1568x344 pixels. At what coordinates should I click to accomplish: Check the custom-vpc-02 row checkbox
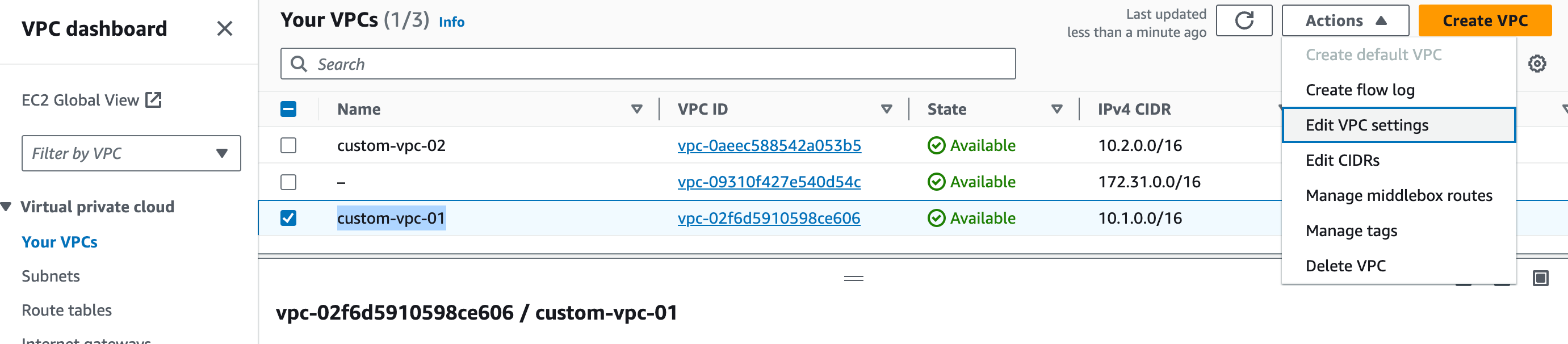288,145
